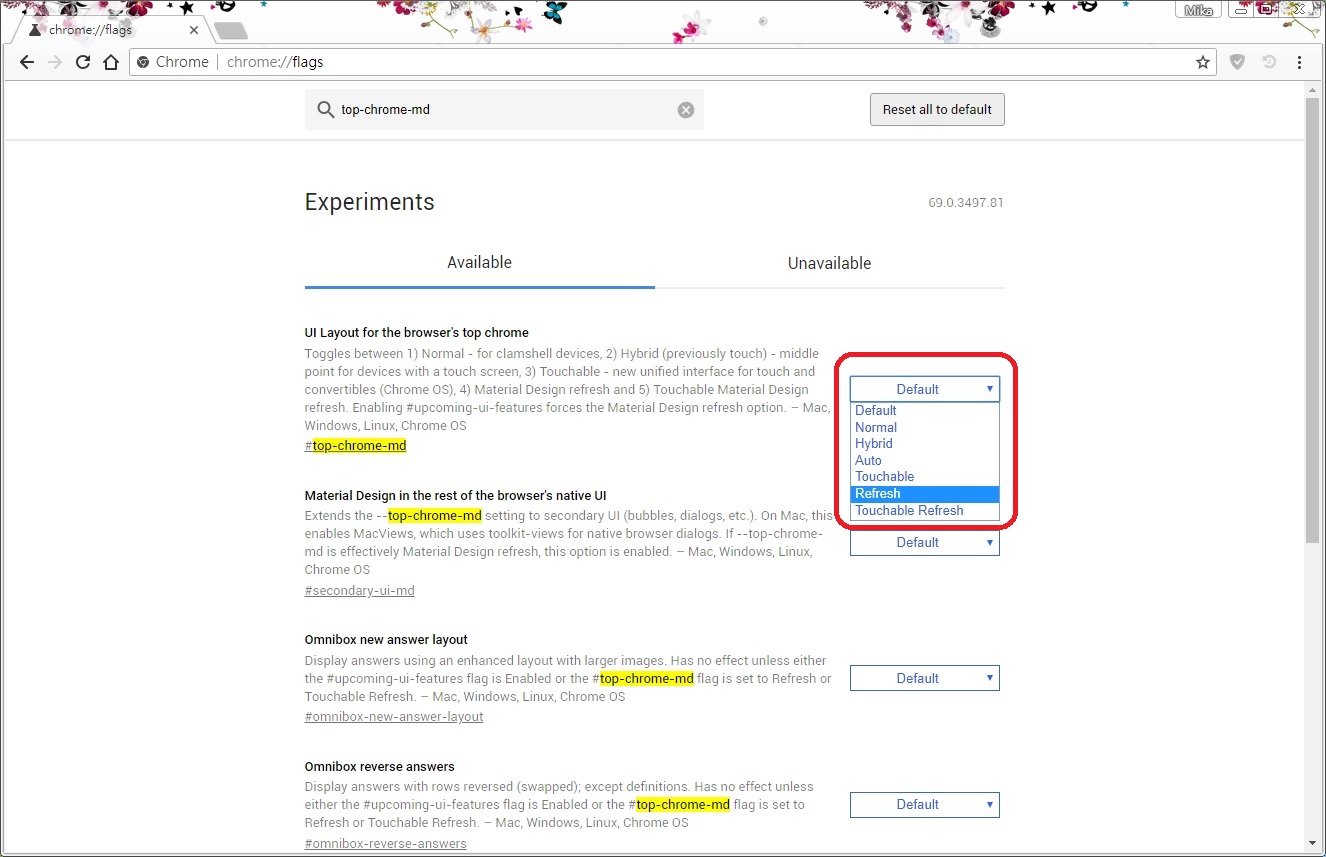Clear the flags search with the X icon
1326x857 pixels.
pyautogui.click(x=686, y=110)
